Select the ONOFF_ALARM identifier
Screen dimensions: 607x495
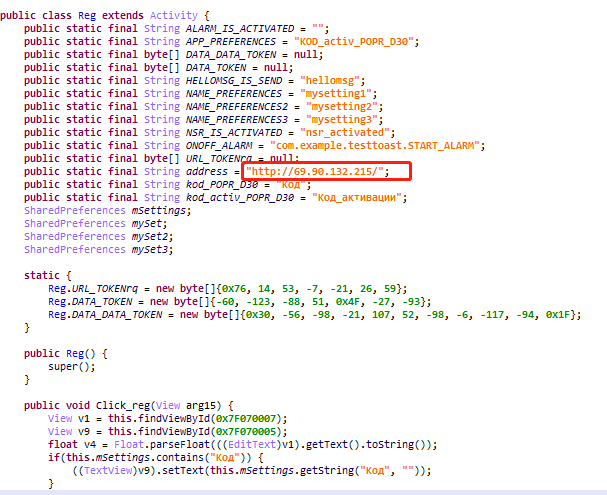(219, 146)
